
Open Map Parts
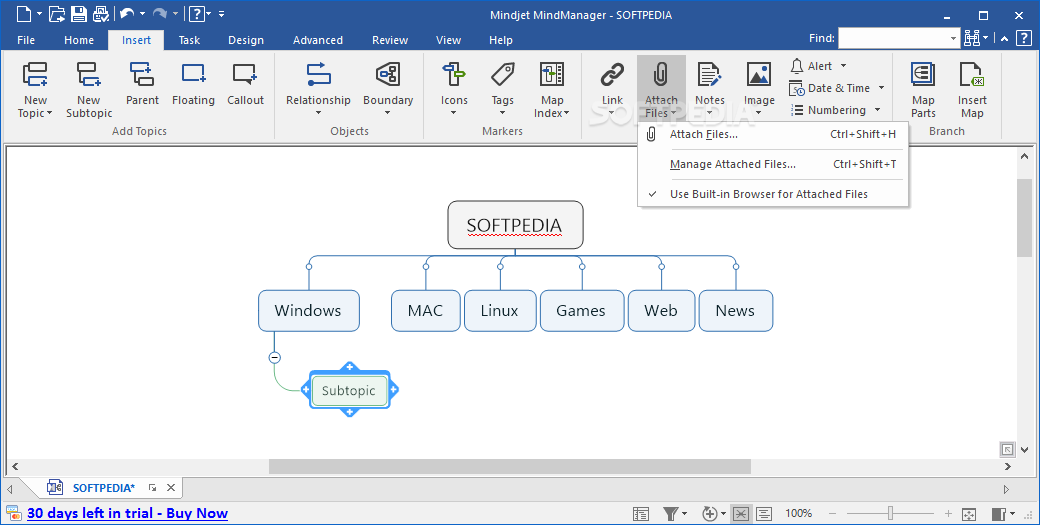click(x=923, y=89)
